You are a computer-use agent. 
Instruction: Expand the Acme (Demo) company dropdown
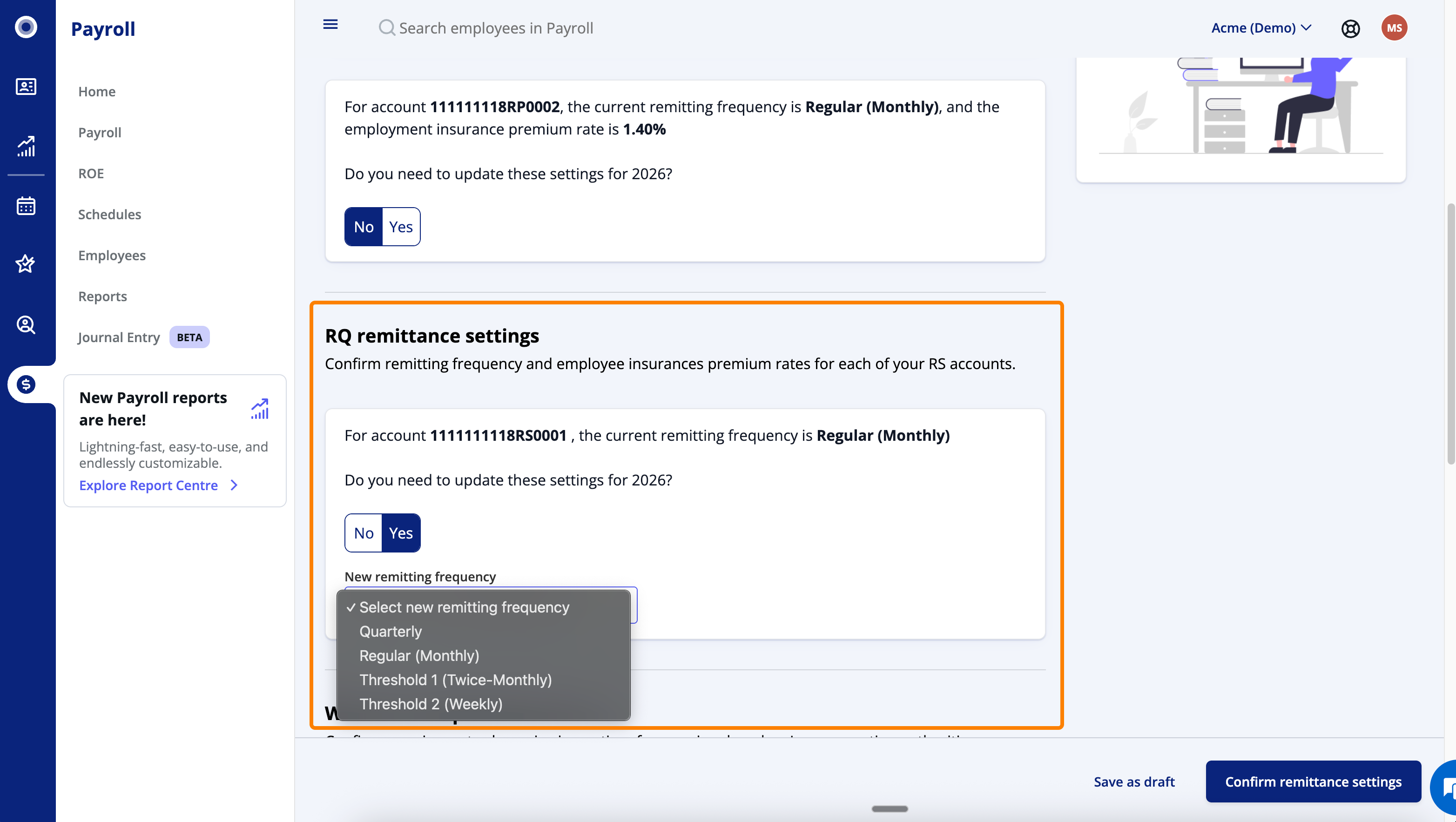click(x=1261, y=28)
